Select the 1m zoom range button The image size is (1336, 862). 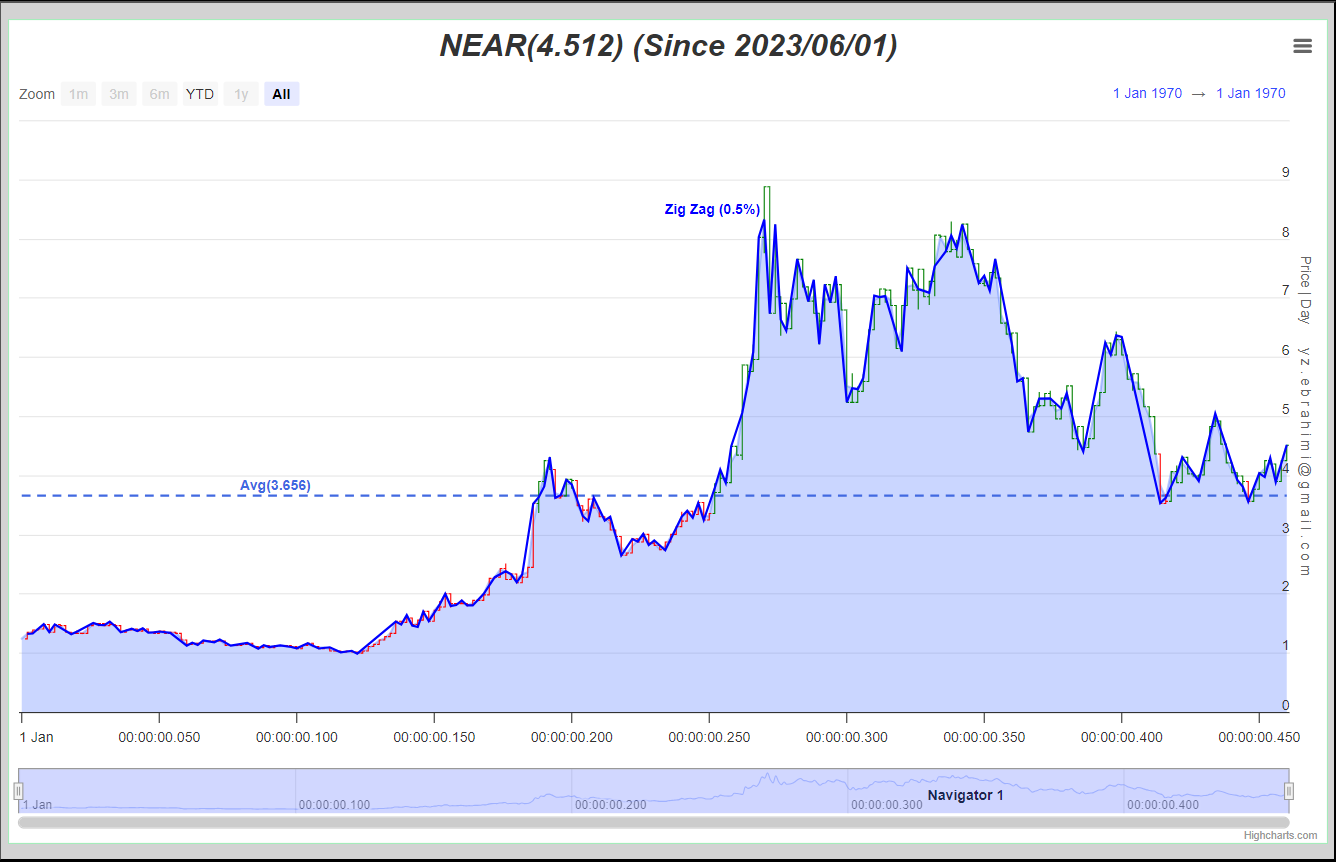pos(78,94)
